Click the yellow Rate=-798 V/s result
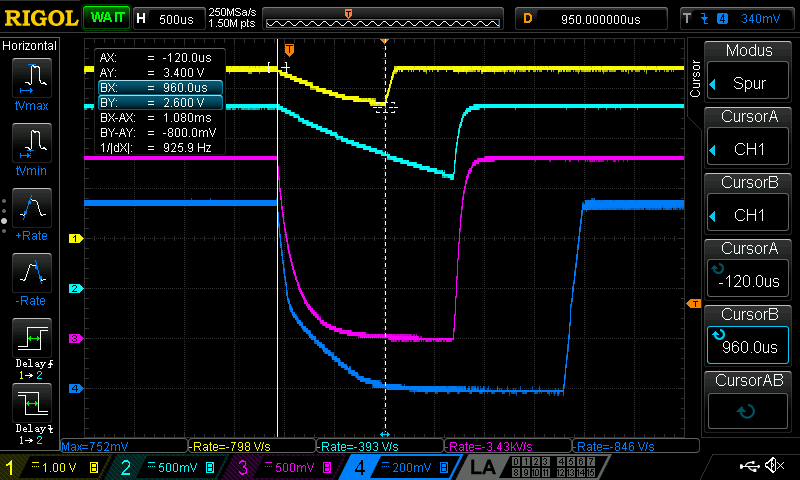This screenshot has height=480, width=800. pyautogui.click(x=252, y=446)
